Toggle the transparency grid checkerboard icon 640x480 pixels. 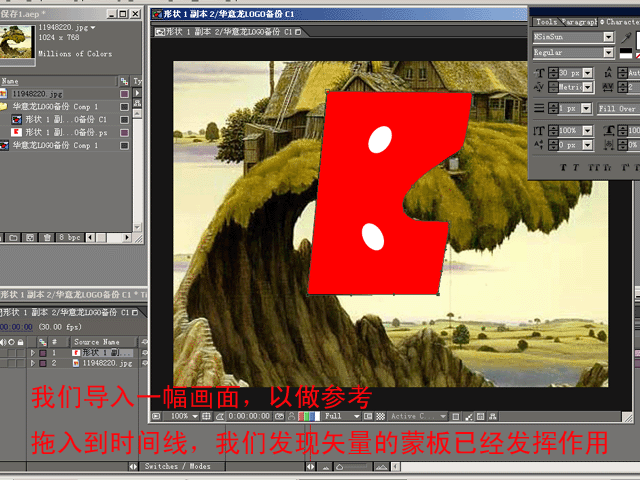380,416
